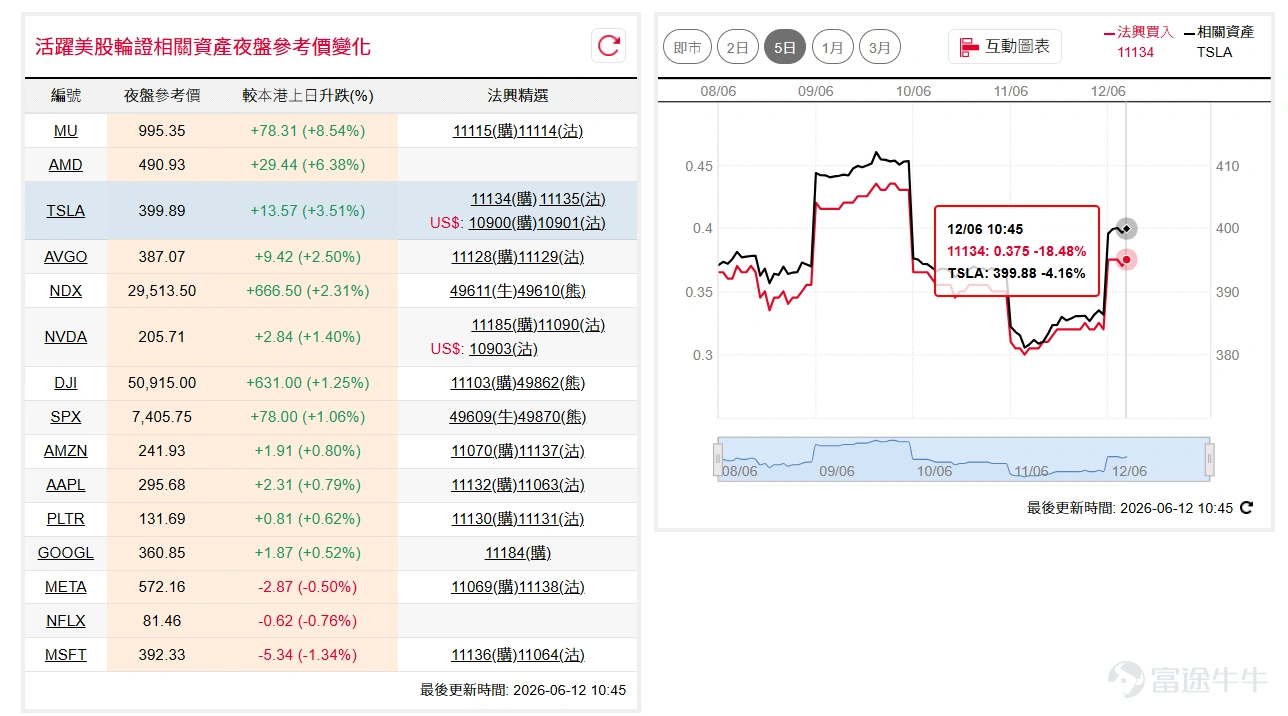Click the MU price change +78.31 (+8.54%)
Screen dimensions: 1288x716
click(x=308, y=131)
